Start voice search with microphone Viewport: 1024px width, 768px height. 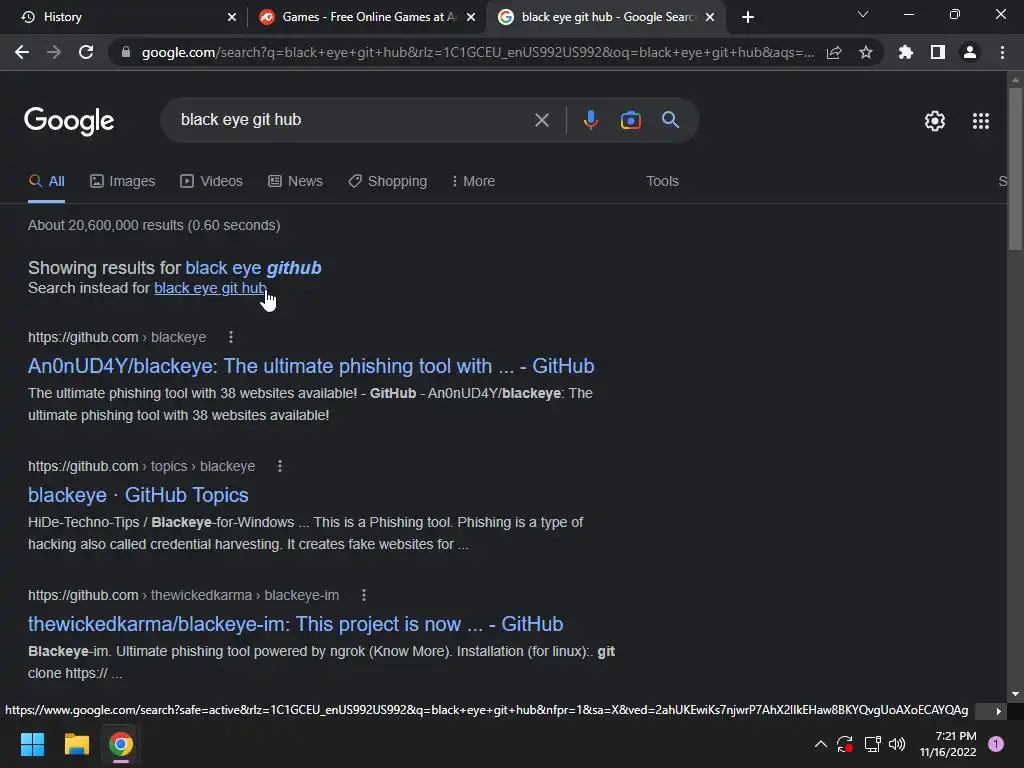point(590,120)
